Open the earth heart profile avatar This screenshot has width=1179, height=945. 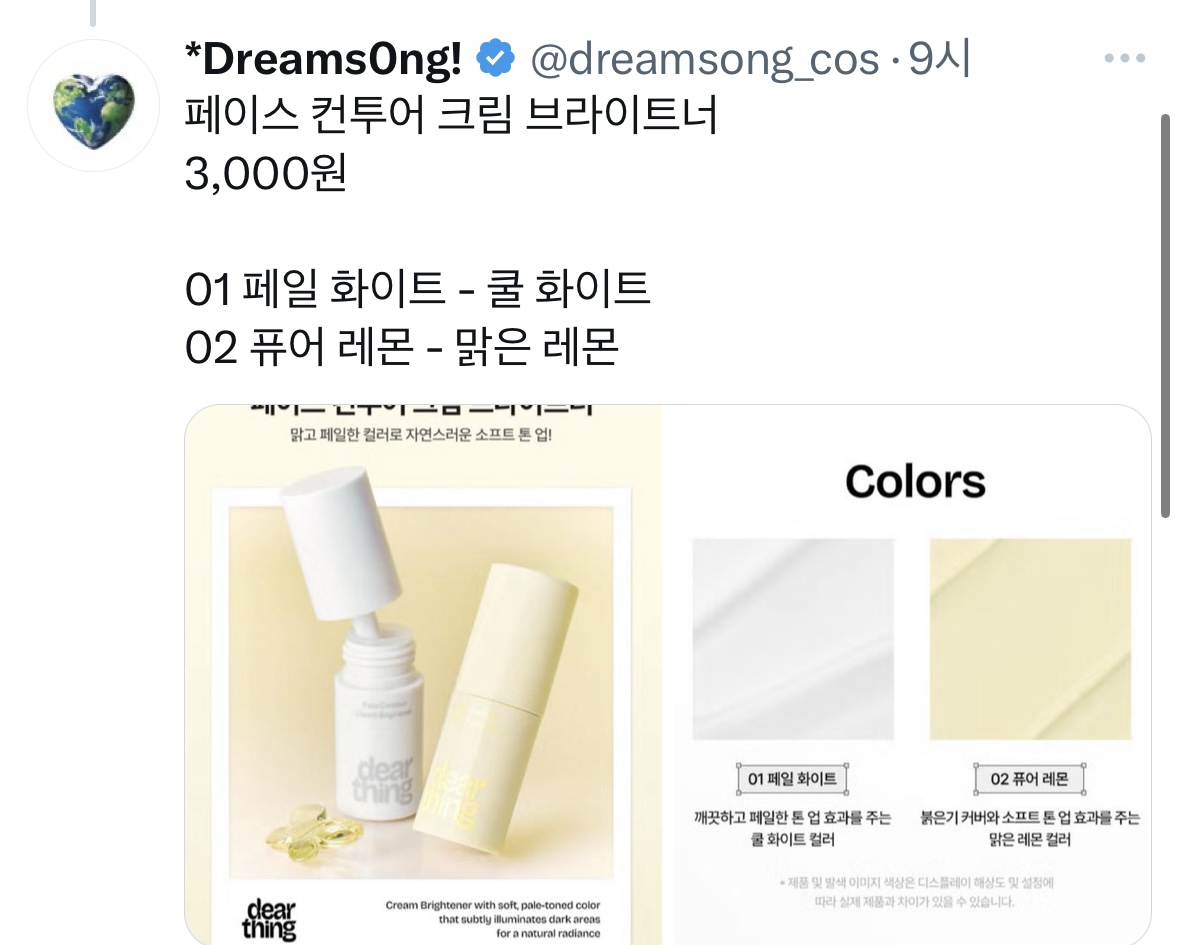(x=93, y=105)
